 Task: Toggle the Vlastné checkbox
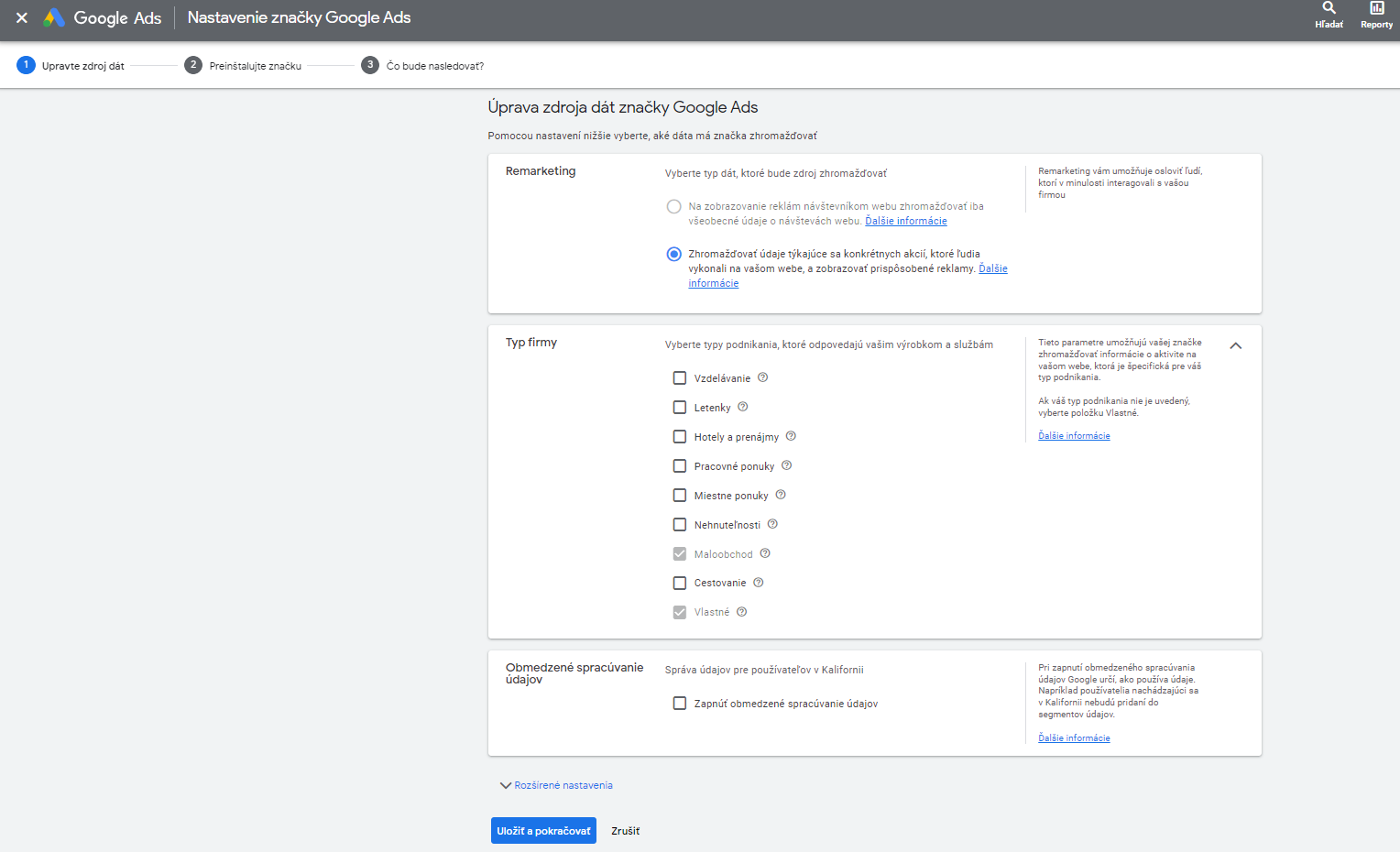(680, 612)
